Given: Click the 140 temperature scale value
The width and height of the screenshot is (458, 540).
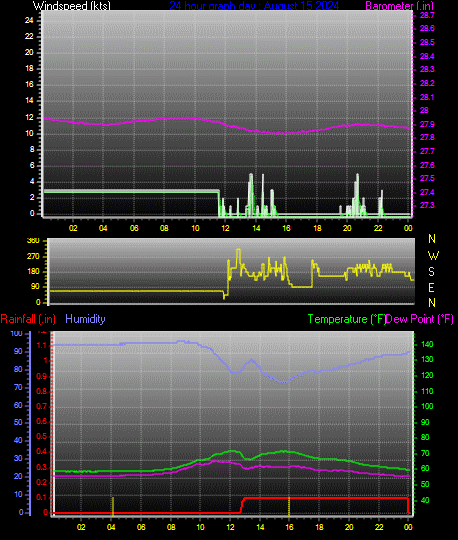Looking at the screenshot, I should coord(427,344).
